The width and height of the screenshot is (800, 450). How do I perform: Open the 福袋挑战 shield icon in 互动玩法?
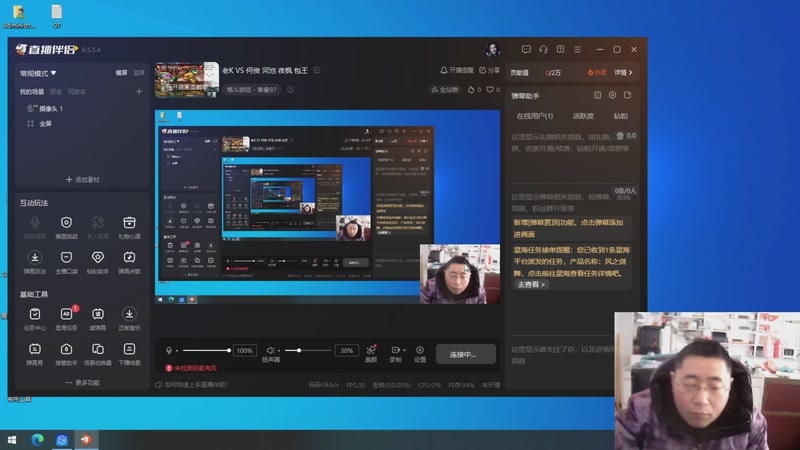66,223
